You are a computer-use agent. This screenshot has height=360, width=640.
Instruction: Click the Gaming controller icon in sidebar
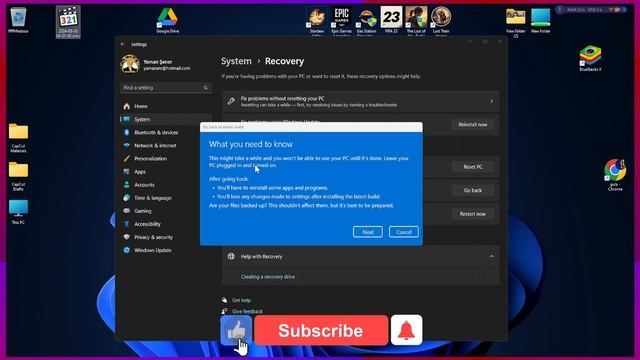coord(127,211)
